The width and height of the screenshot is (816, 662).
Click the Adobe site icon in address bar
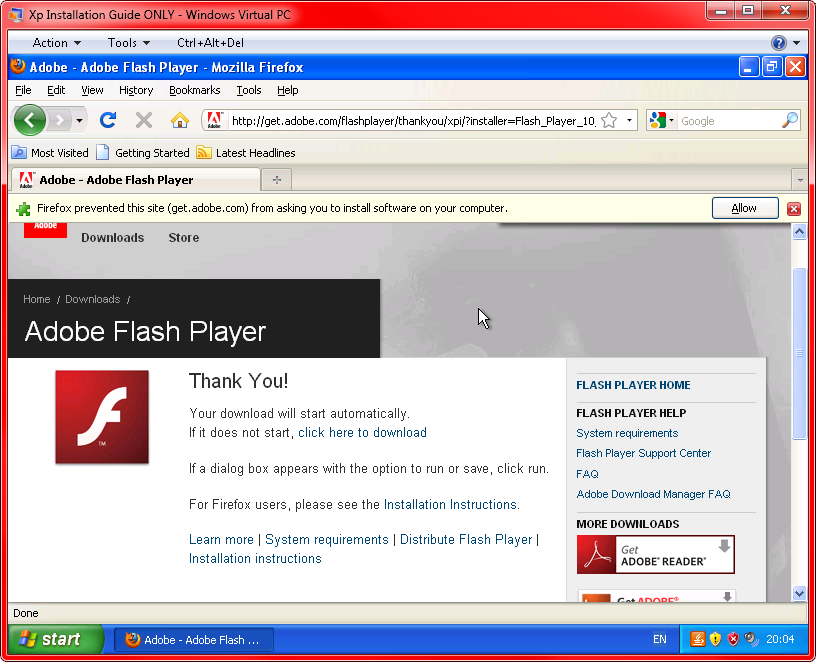214,121
